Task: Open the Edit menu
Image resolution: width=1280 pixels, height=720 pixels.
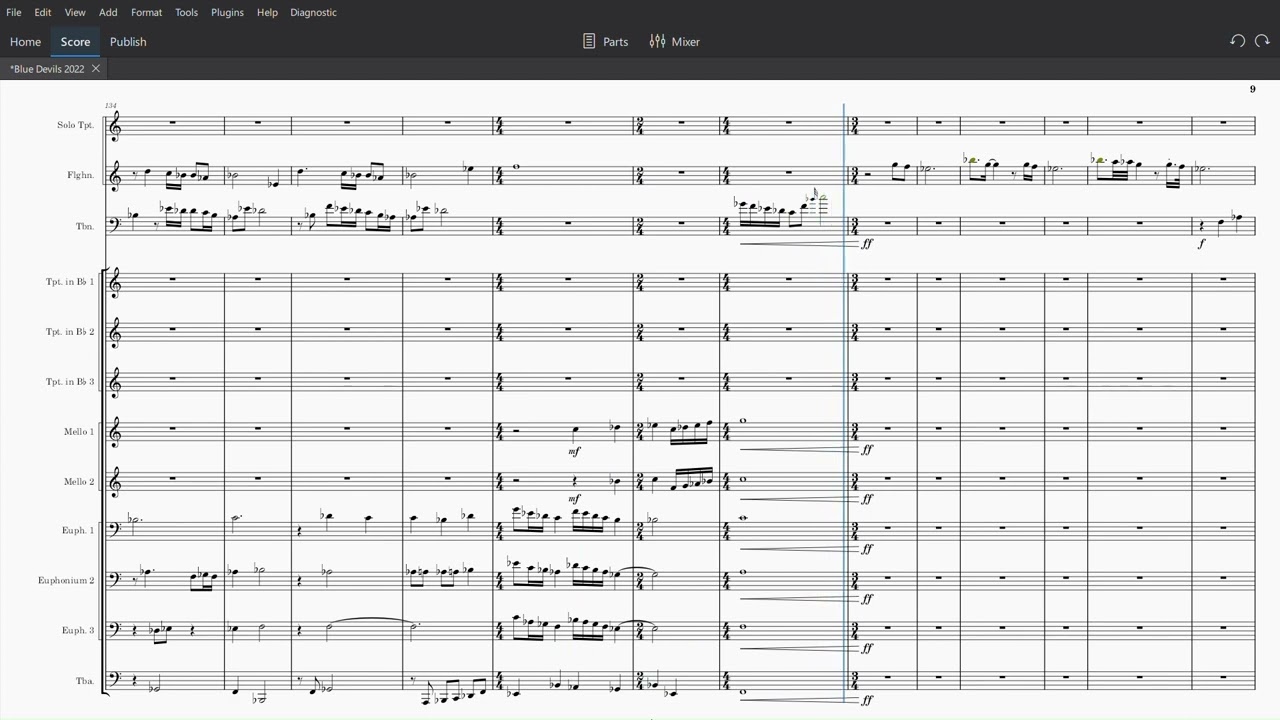Action: point(43,12)
